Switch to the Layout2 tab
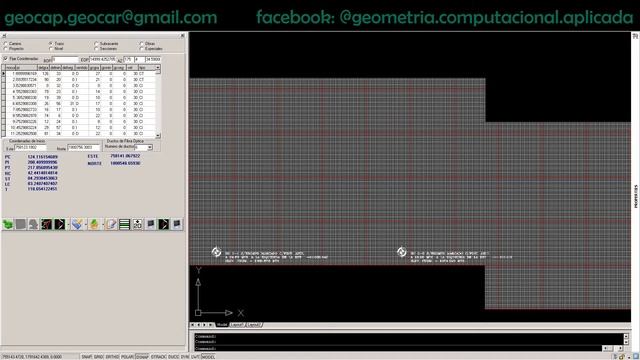Screen dimensions: 640x360 tap(254, 325)
